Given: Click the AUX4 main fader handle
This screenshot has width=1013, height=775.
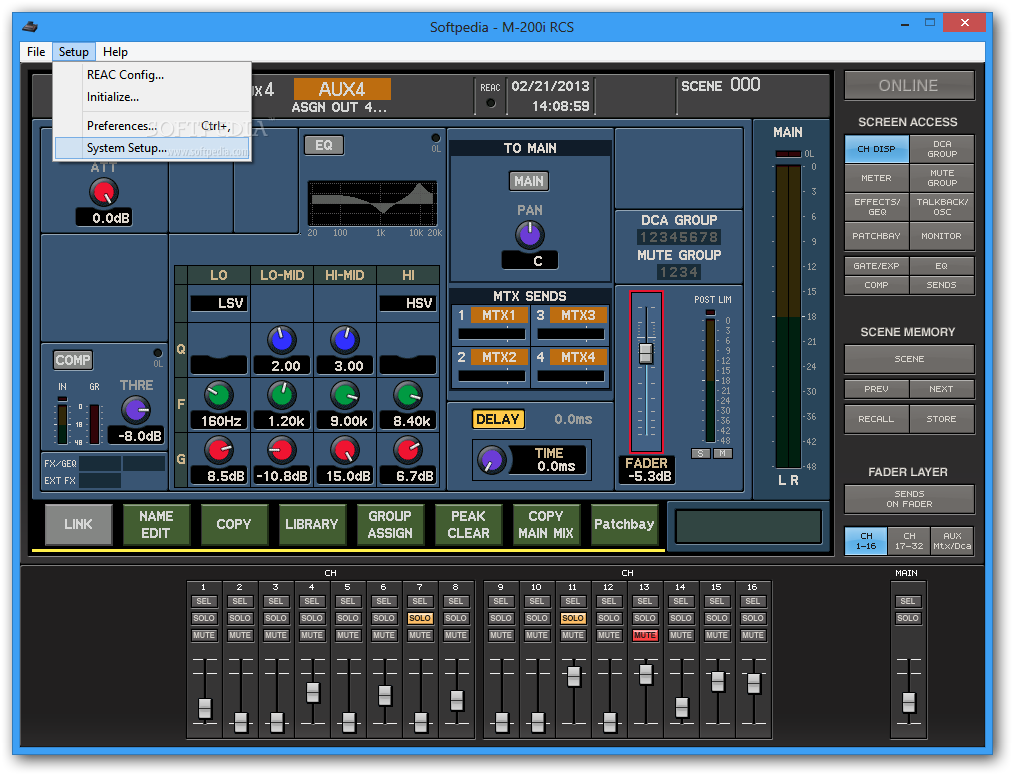Looking at the screenshot, I should pos(646,353).
